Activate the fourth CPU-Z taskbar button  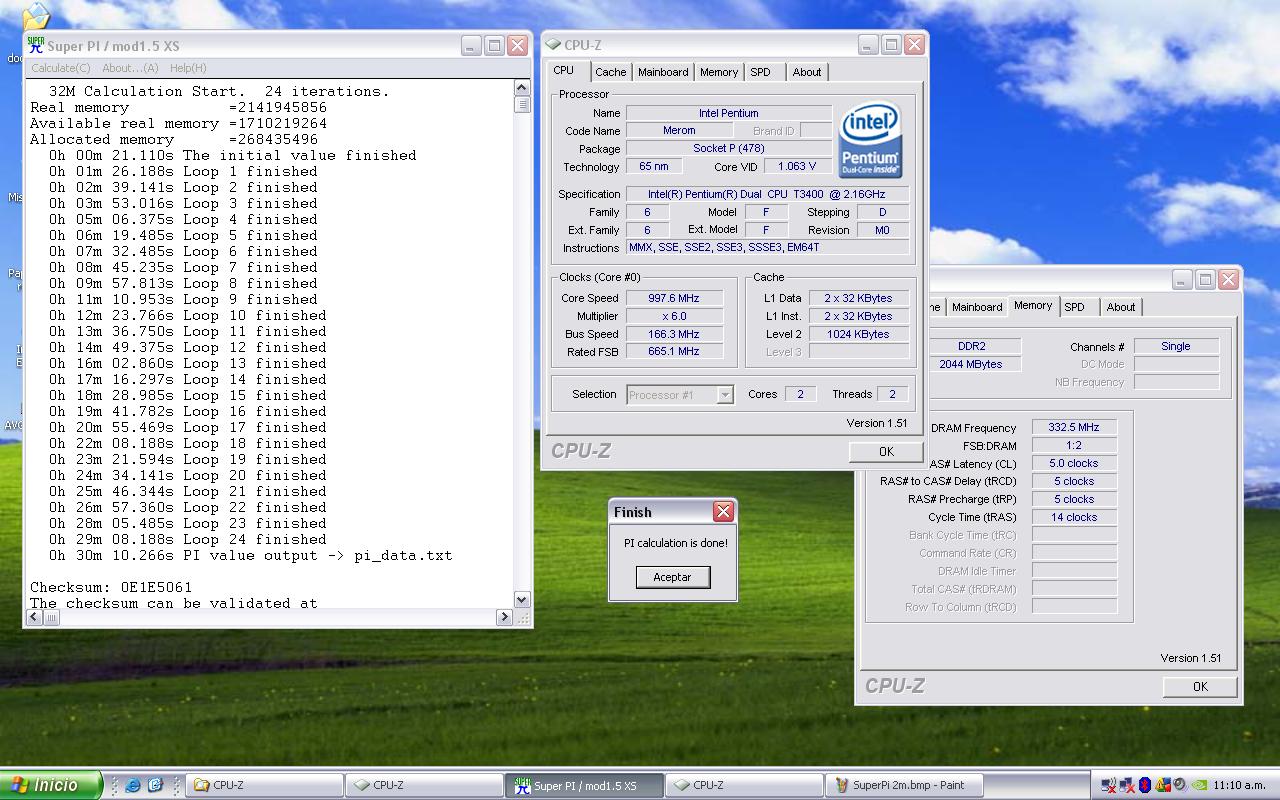pos(745,785)
